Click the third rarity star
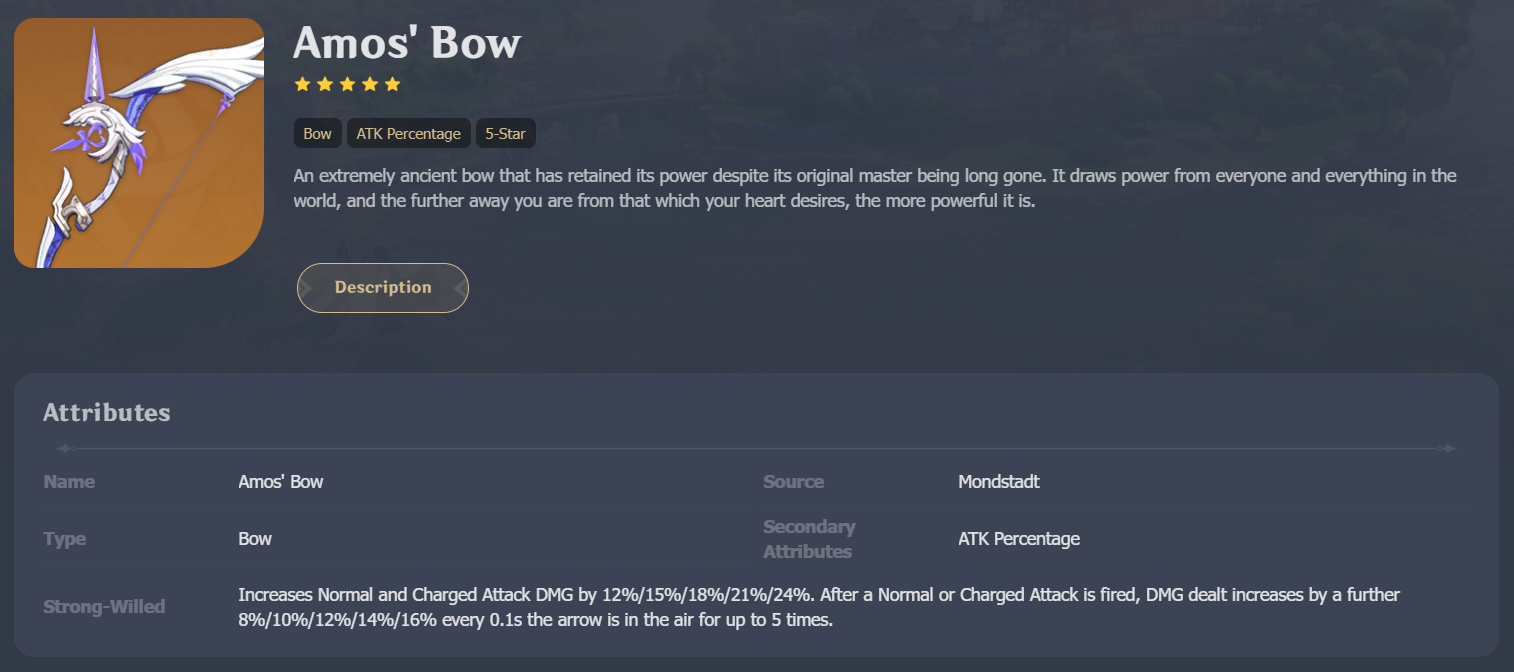Screen dimensions: 1514x672 [347, 84]
